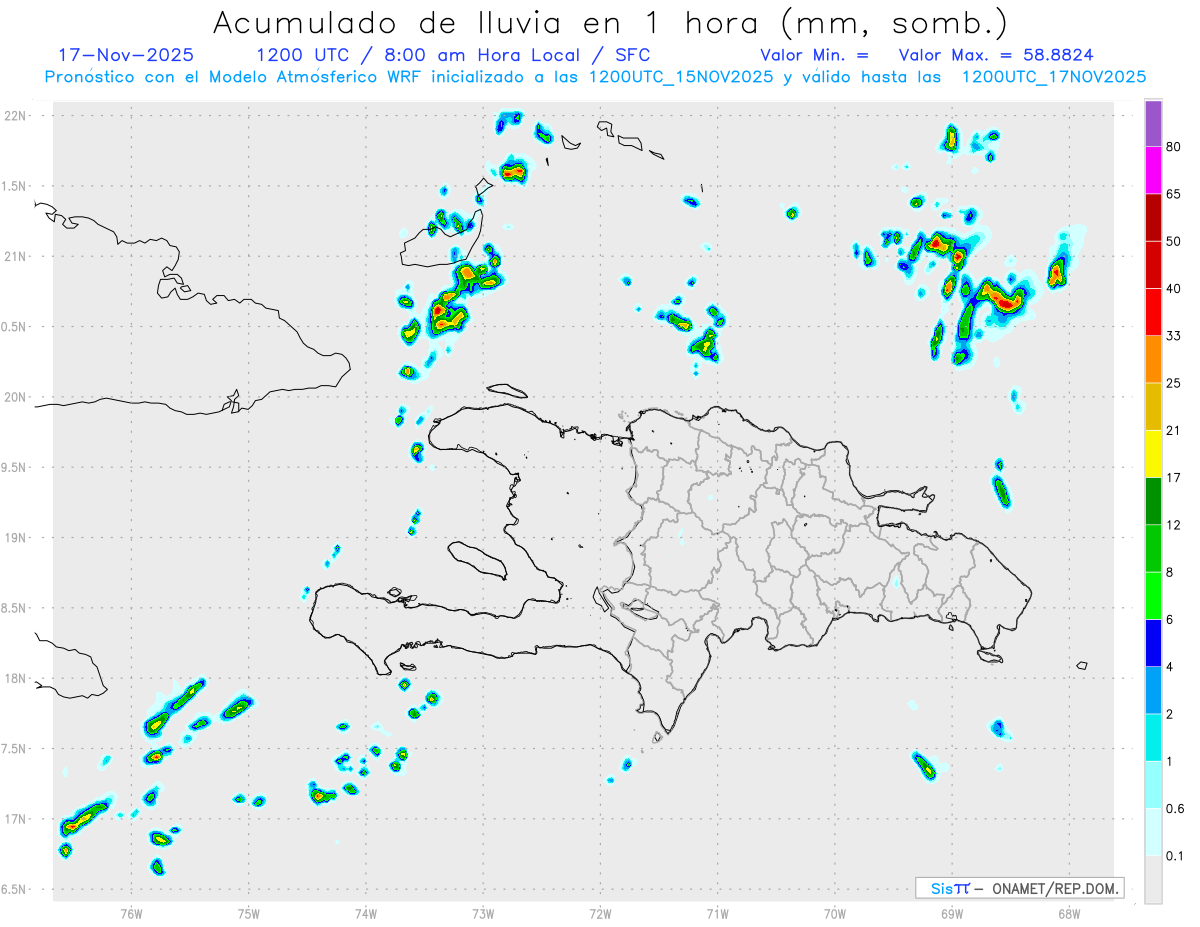1200x927 pixels.
Task: Pick the dark green legend band between 12 and 17
Action: pyautogui.click(x=1153, y=501)
